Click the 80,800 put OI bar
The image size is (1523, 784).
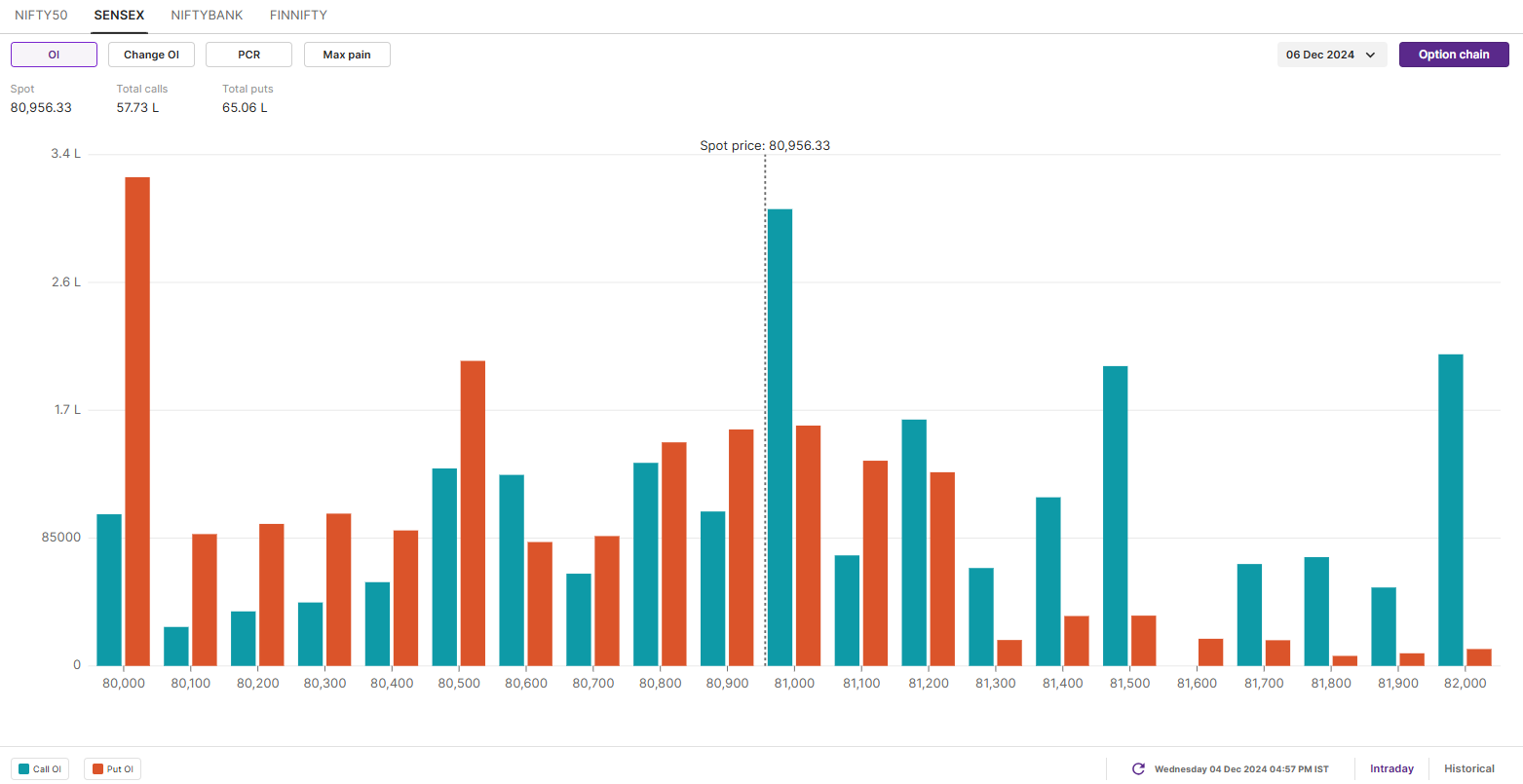[674, 554]
